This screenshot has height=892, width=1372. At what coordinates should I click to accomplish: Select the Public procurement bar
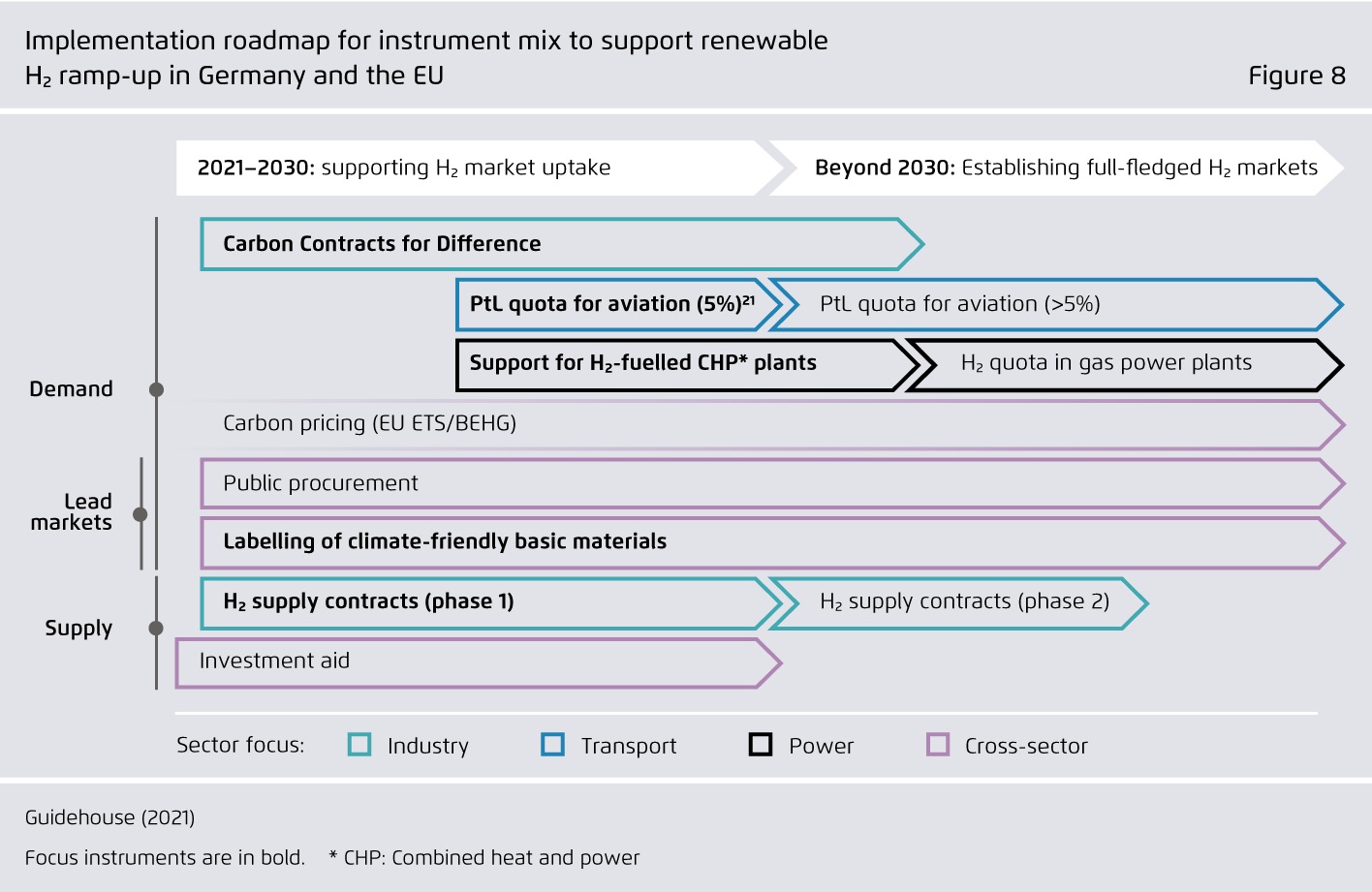coord(756,483)
